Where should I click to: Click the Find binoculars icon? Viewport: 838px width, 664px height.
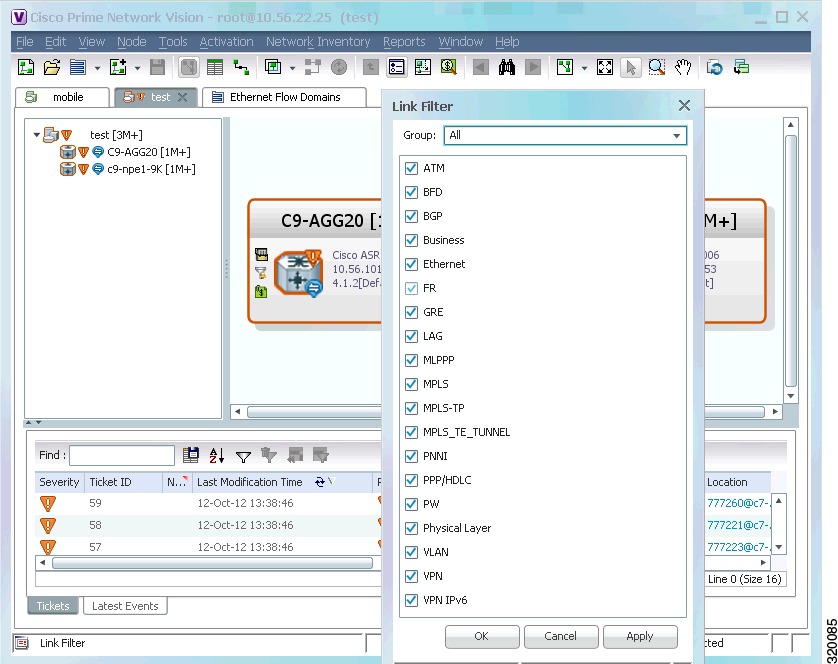tap(507, 67)
